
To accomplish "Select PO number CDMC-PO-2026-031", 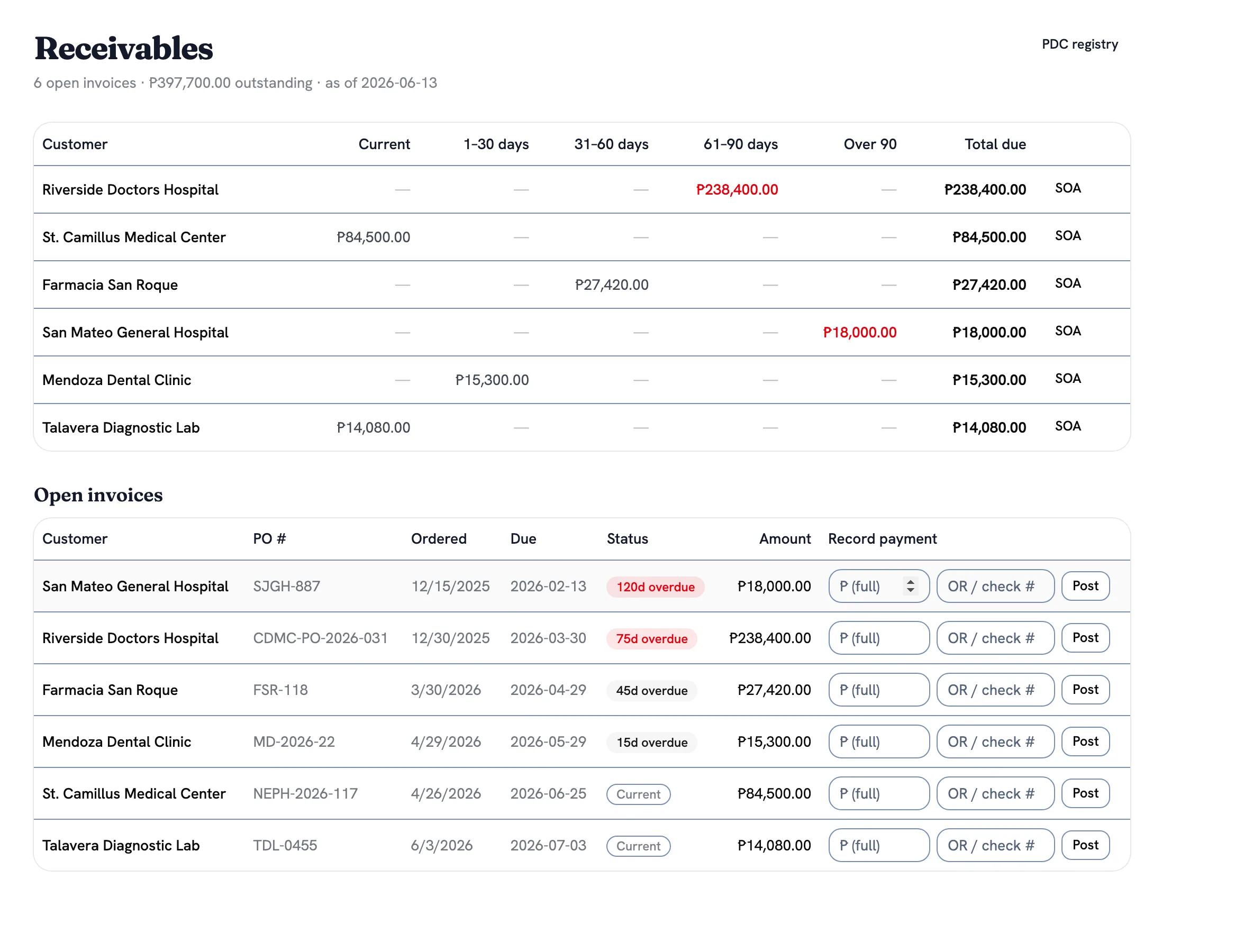I will pyautogui.click(x=320, y=637).
